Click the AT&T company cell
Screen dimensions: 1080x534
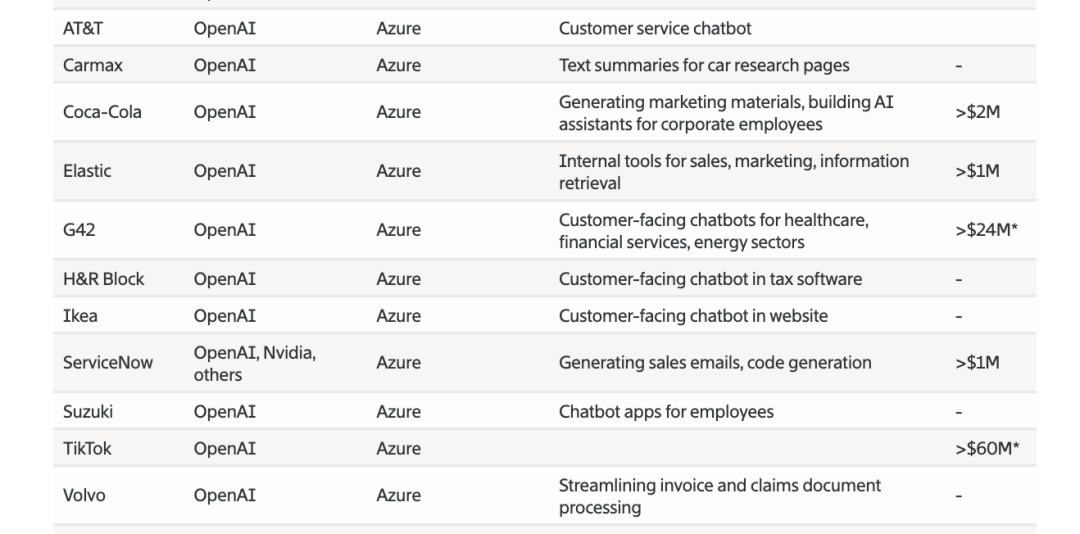coord(82,29)
